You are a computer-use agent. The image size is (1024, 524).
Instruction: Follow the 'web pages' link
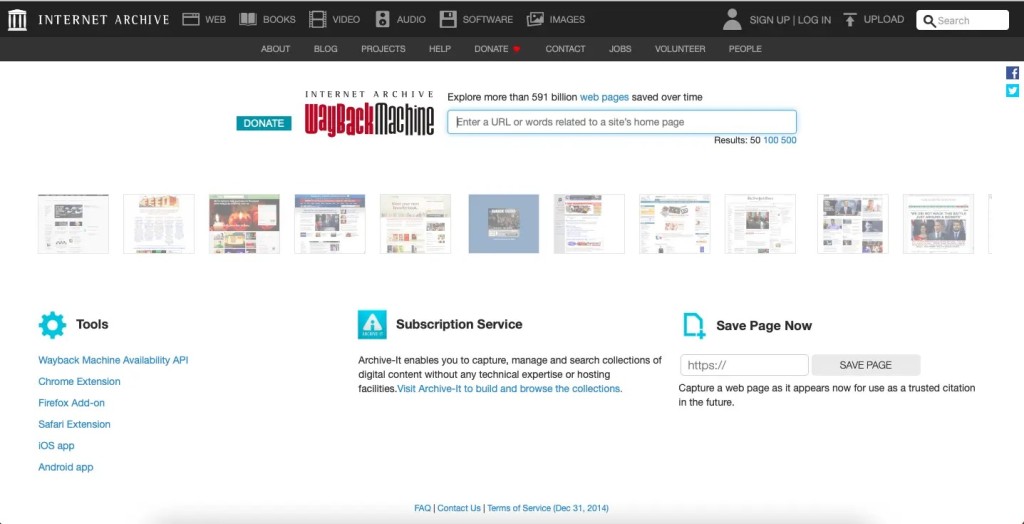tap(604, 97)
